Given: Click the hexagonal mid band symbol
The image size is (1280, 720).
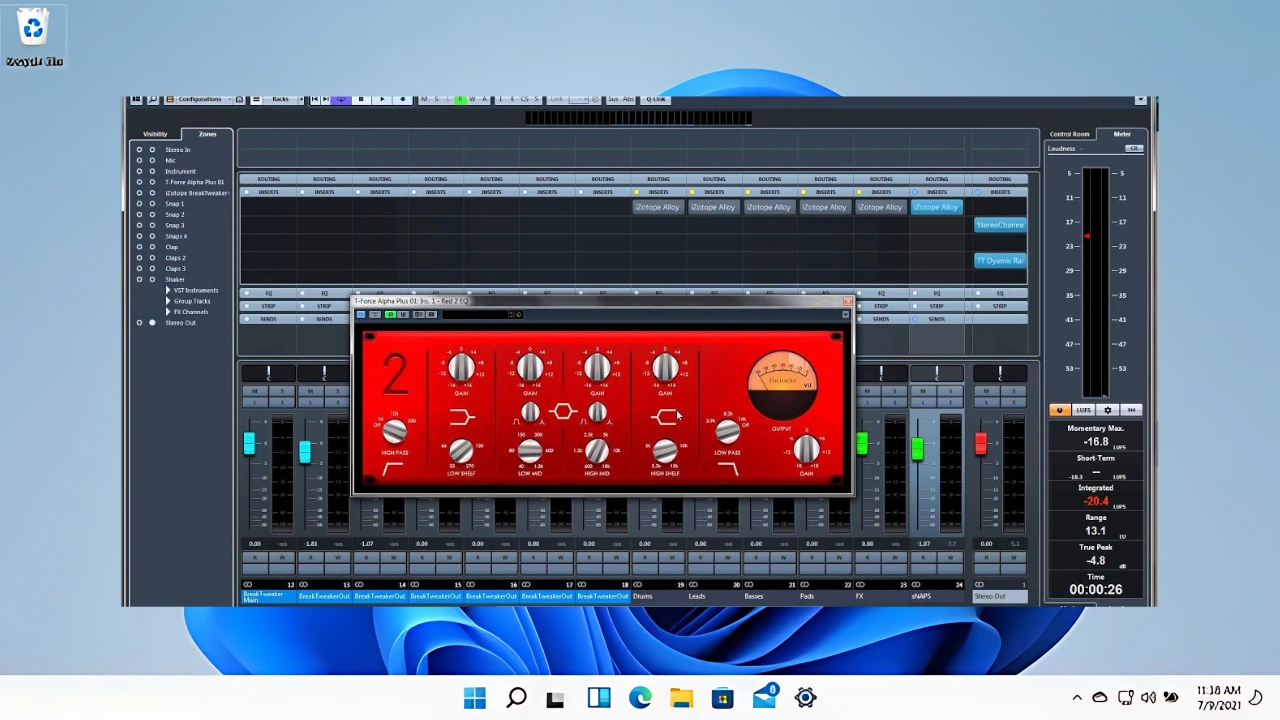Looking at the screenshot, I should pos(563,411).
